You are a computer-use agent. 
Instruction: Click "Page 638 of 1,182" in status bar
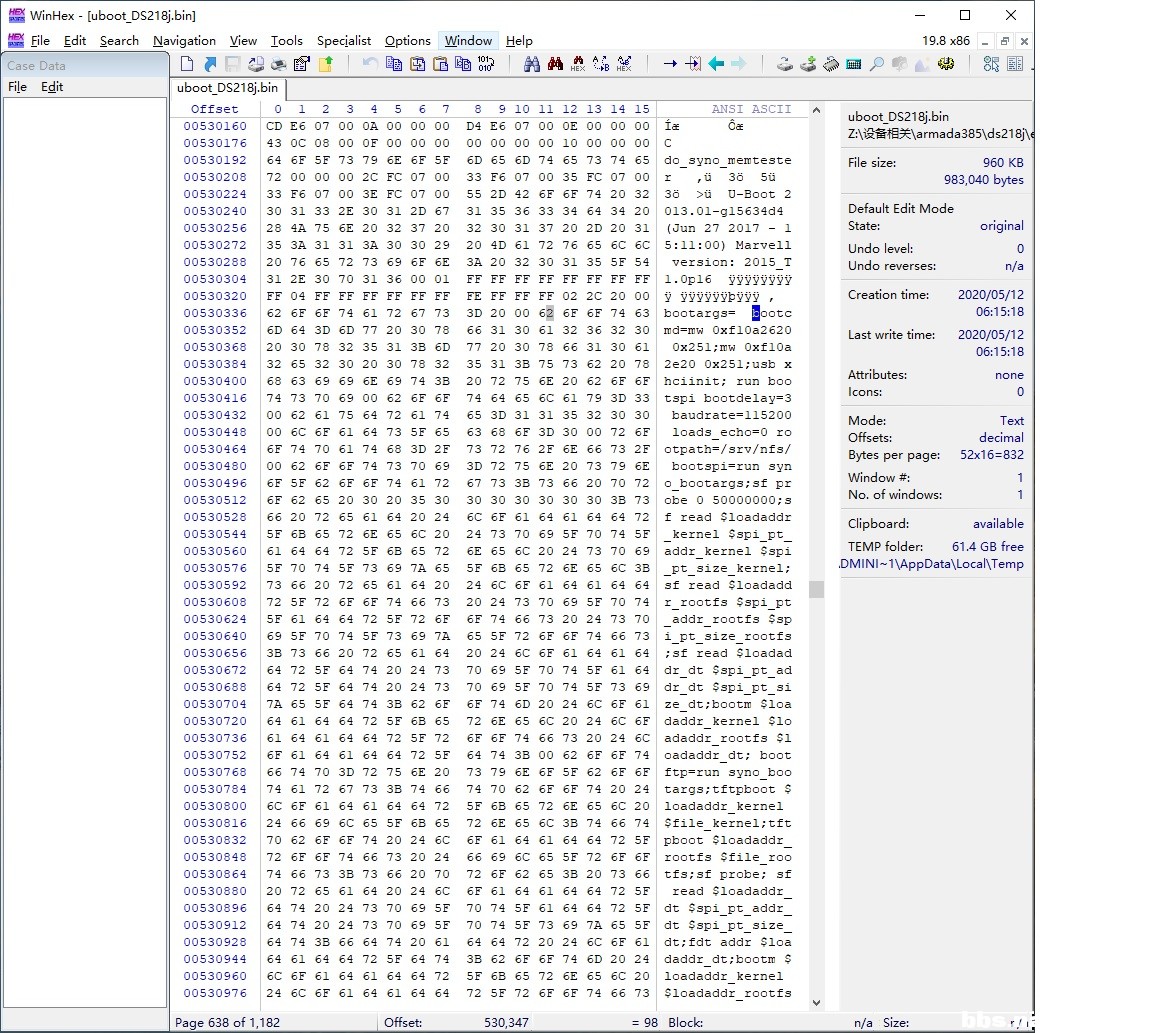228,1023
